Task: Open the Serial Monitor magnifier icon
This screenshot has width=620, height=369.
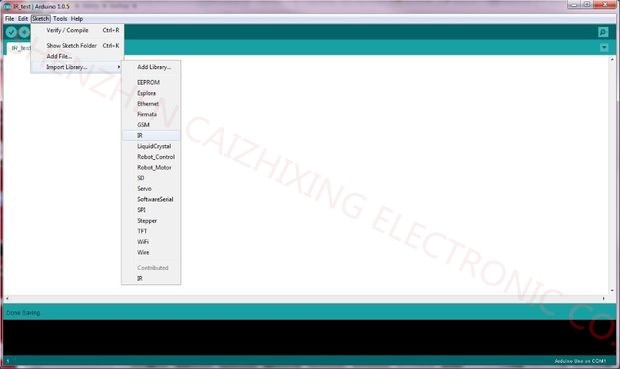Action: coord(603,32)
